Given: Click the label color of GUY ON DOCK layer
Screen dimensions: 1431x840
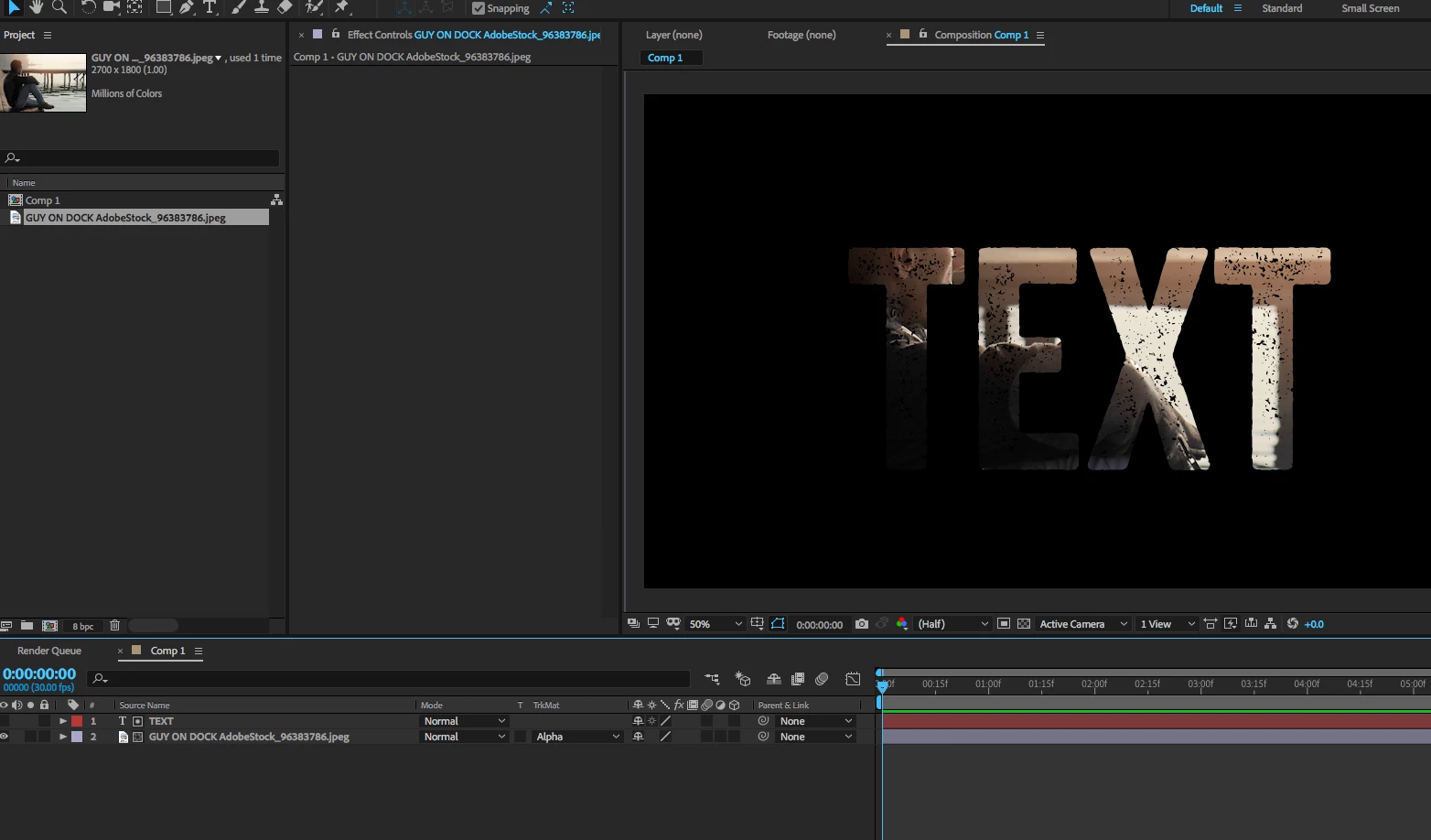Looking at the screenshot, I should (x=77, y=737).
